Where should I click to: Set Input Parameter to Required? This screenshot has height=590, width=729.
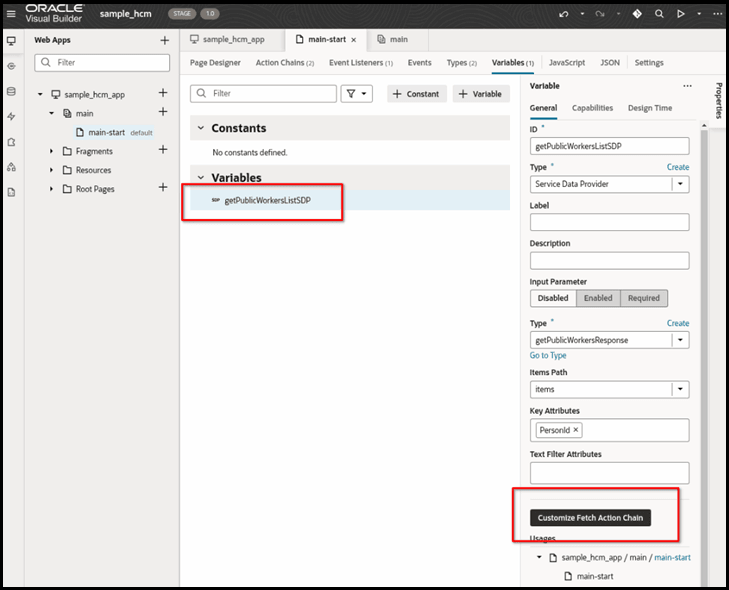pyautogui.click(x=644, y=298)
